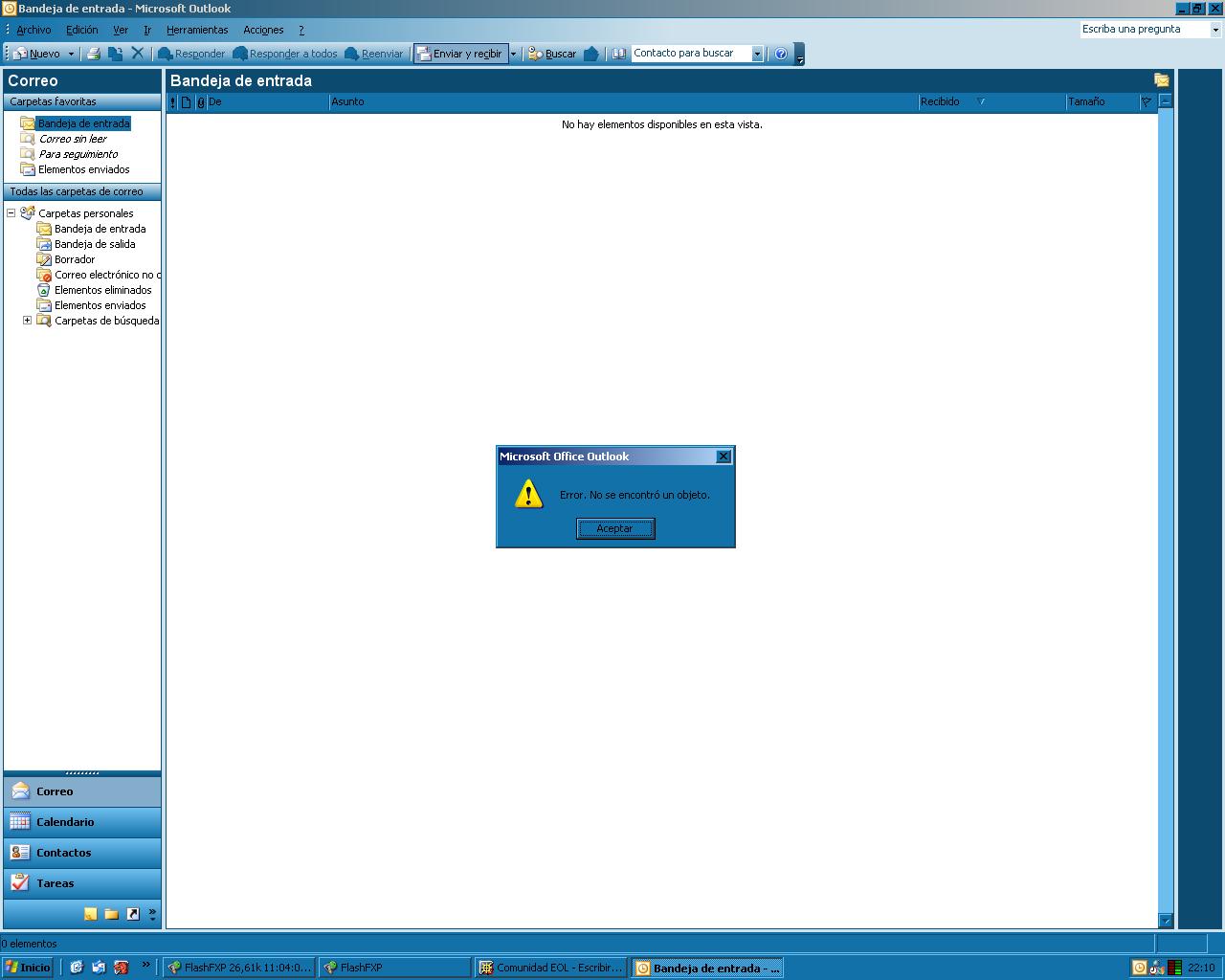Select the Borrador folder
Viewport: 1225px width, 980px height.
(x=75, y=259)
